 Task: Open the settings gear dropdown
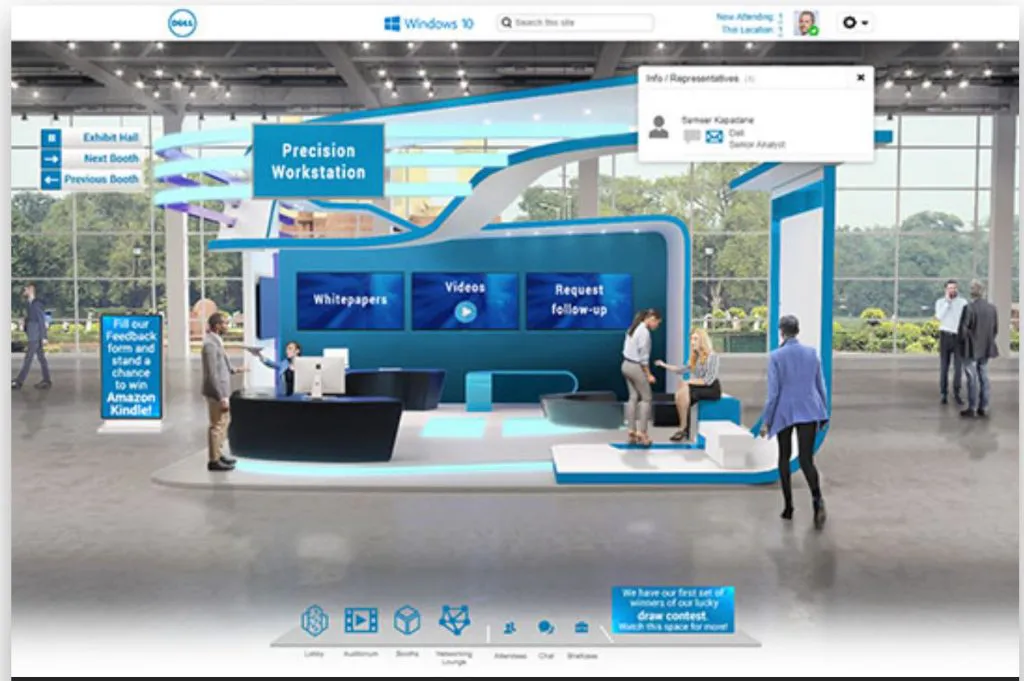coord(849,21)
